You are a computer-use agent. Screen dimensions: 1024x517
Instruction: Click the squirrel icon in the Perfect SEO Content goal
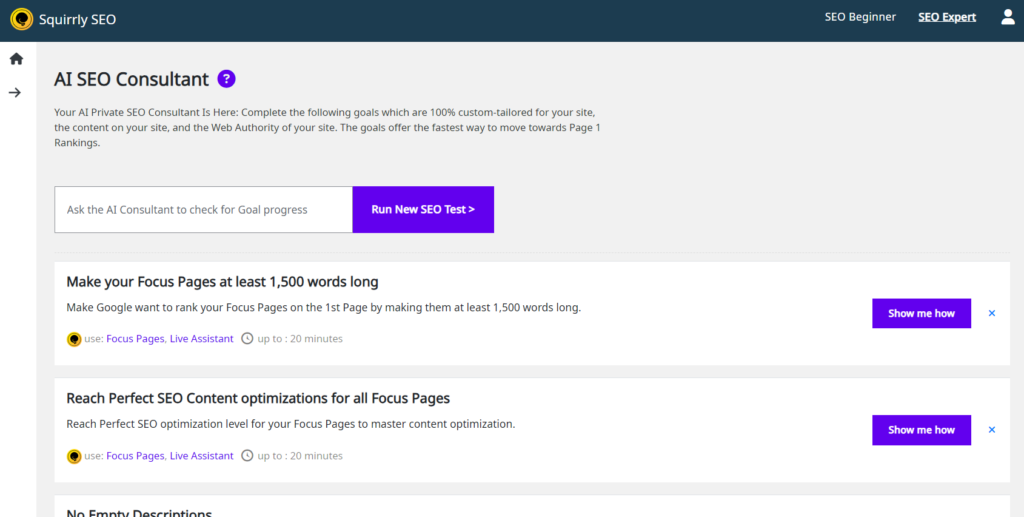[x=74, y=456]
